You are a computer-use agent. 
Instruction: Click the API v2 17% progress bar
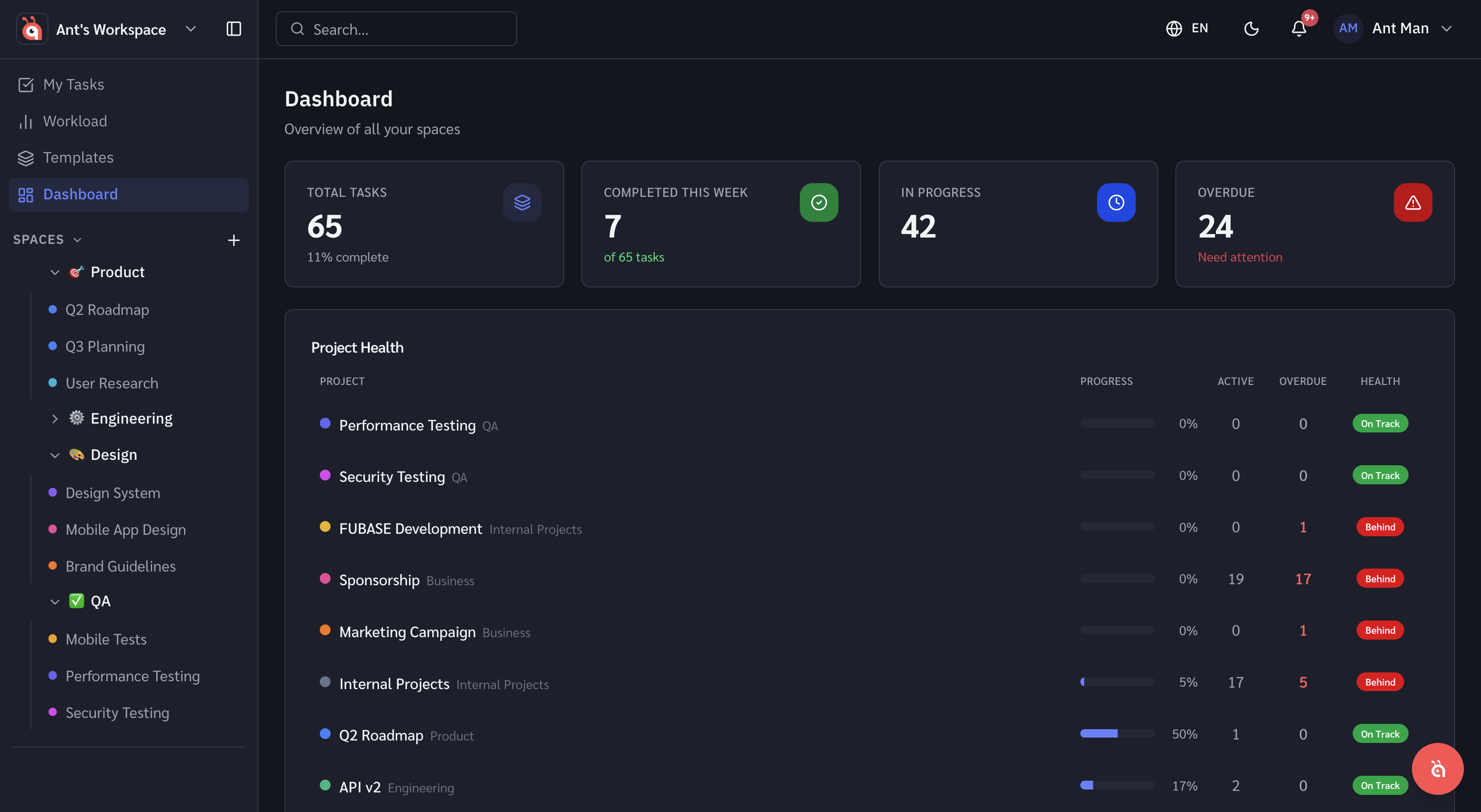(1117, 786)
